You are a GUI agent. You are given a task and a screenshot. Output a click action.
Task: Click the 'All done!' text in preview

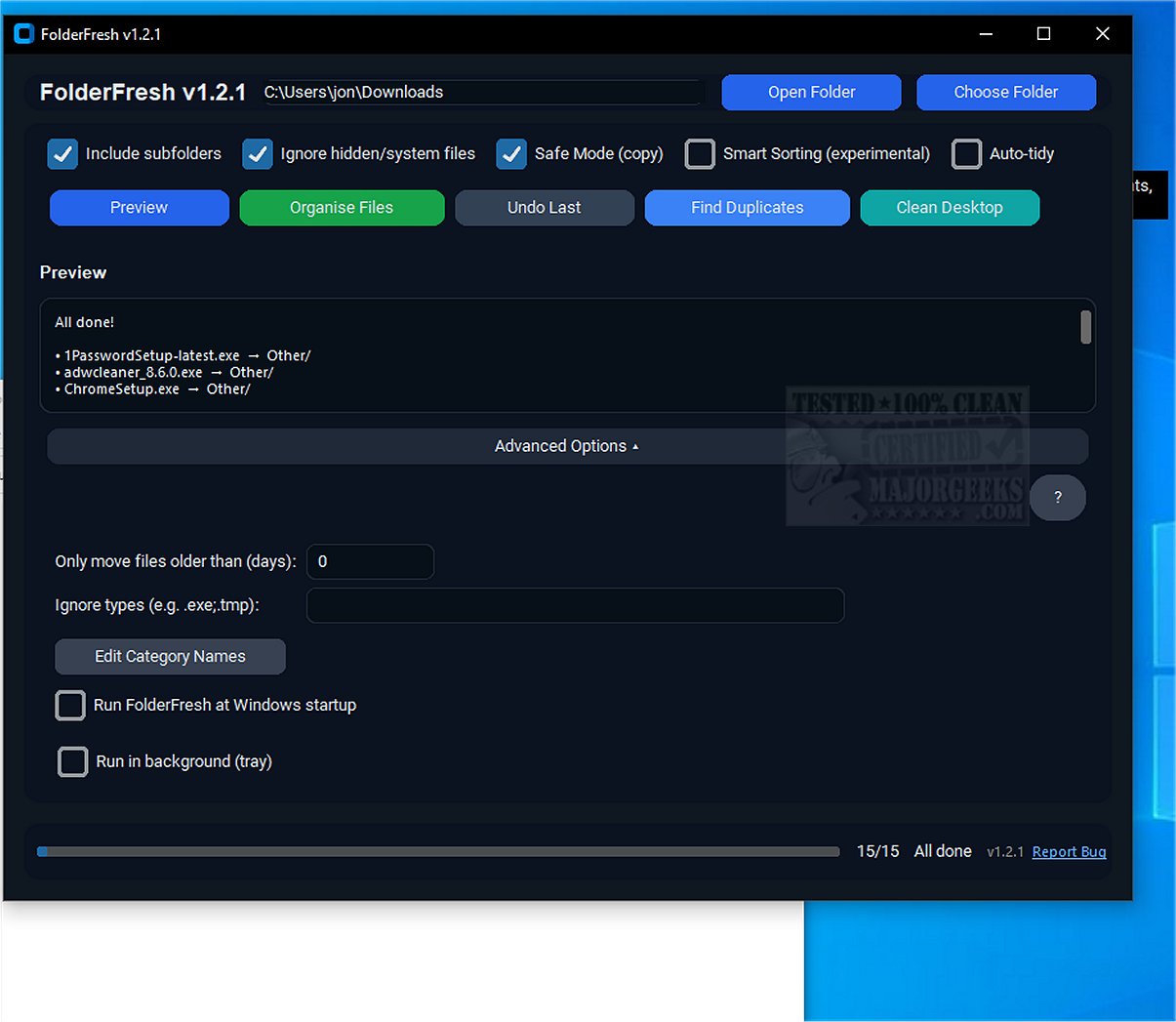point(85,322)
